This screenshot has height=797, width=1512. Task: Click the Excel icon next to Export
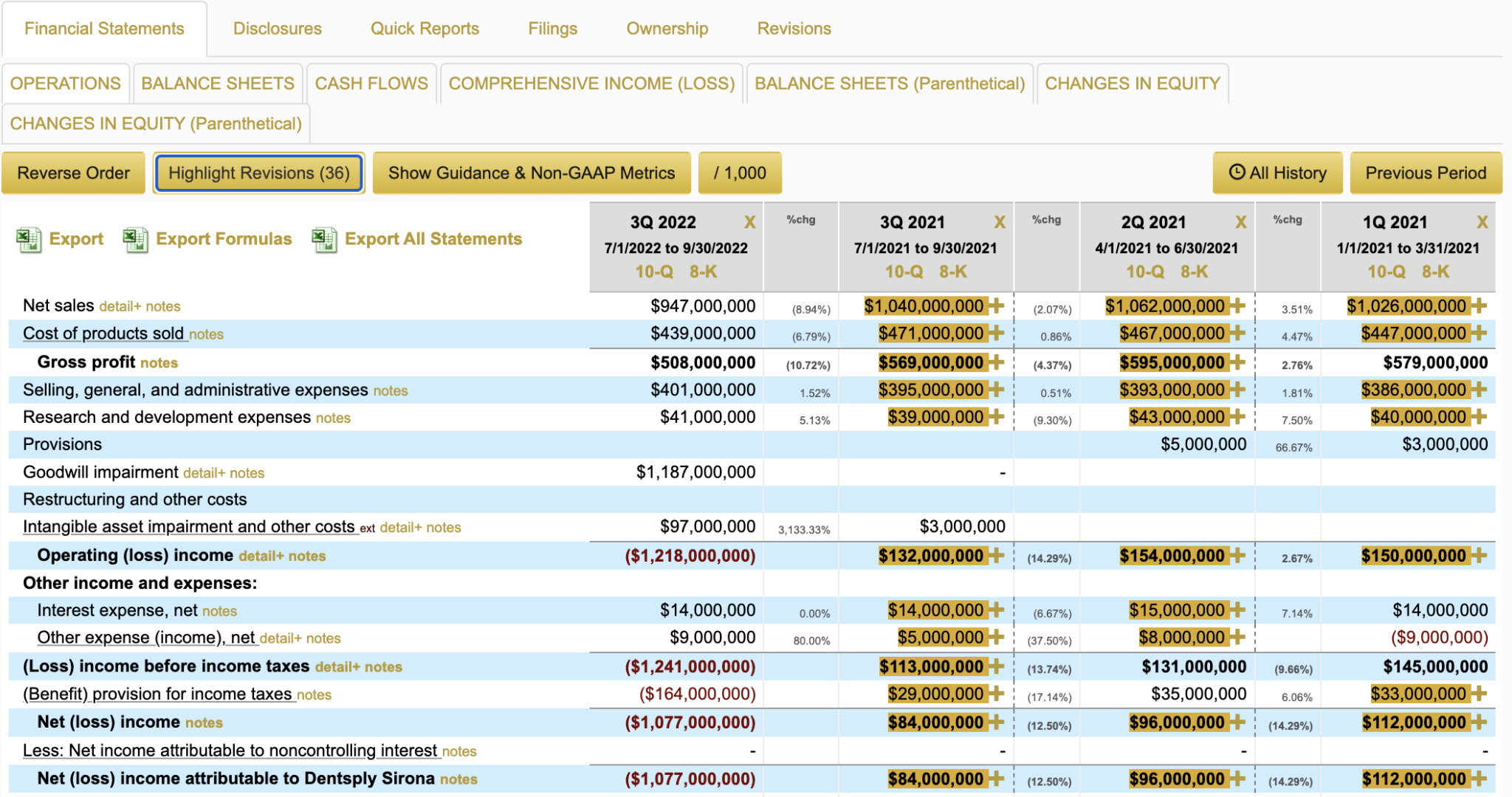(29, 240)
